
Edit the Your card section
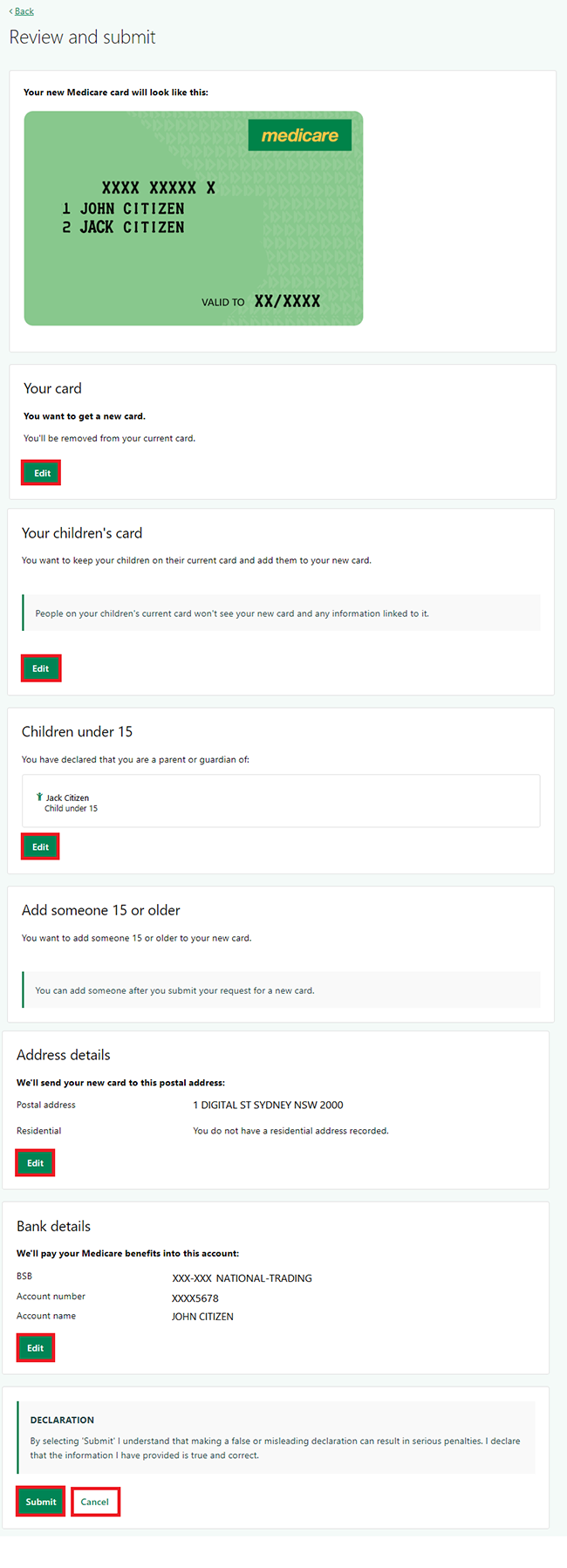(42, 473)
